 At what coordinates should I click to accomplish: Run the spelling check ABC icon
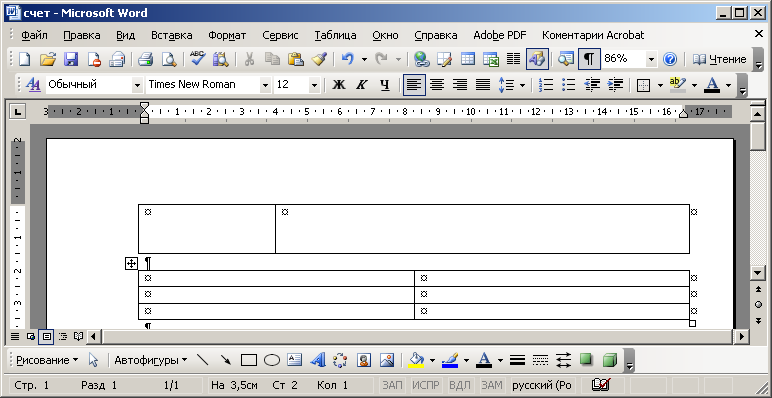tap(198, 60)
